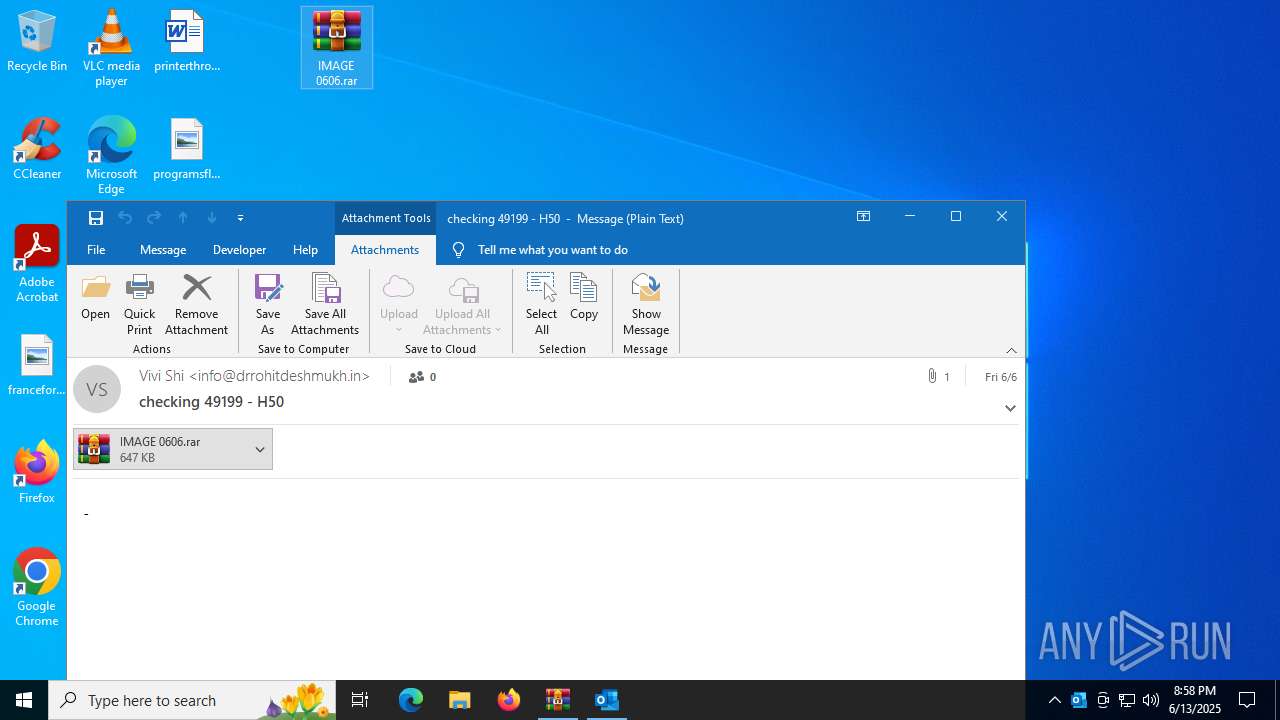Click Save All Attachments

coord(325,305)
